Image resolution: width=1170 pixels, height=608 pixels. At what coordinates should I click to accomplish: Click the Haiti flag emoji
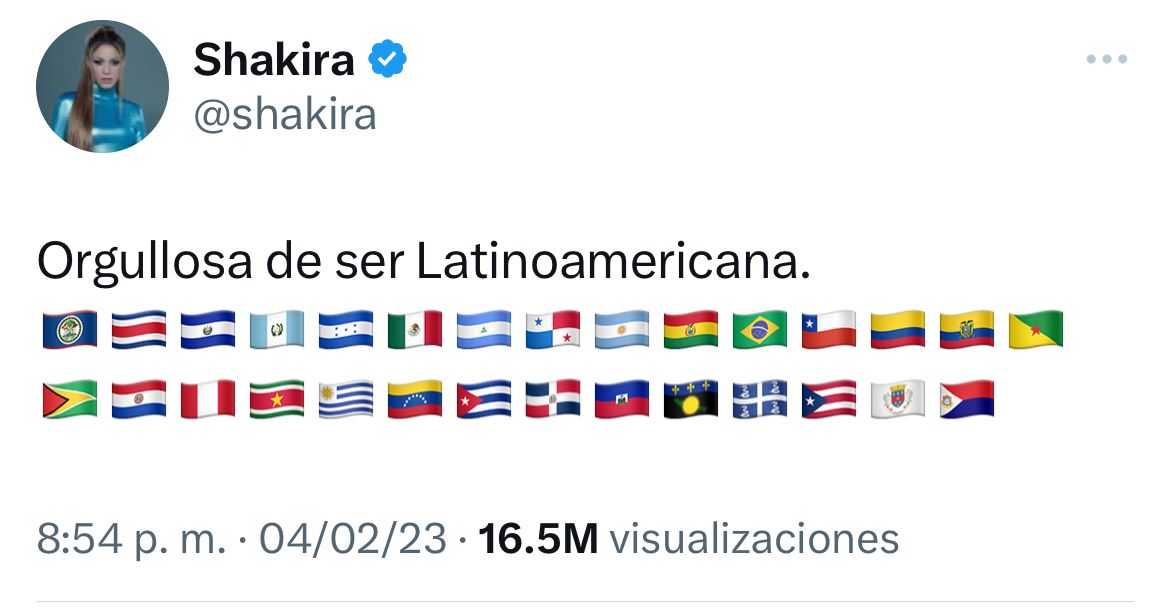pos(622,399)
